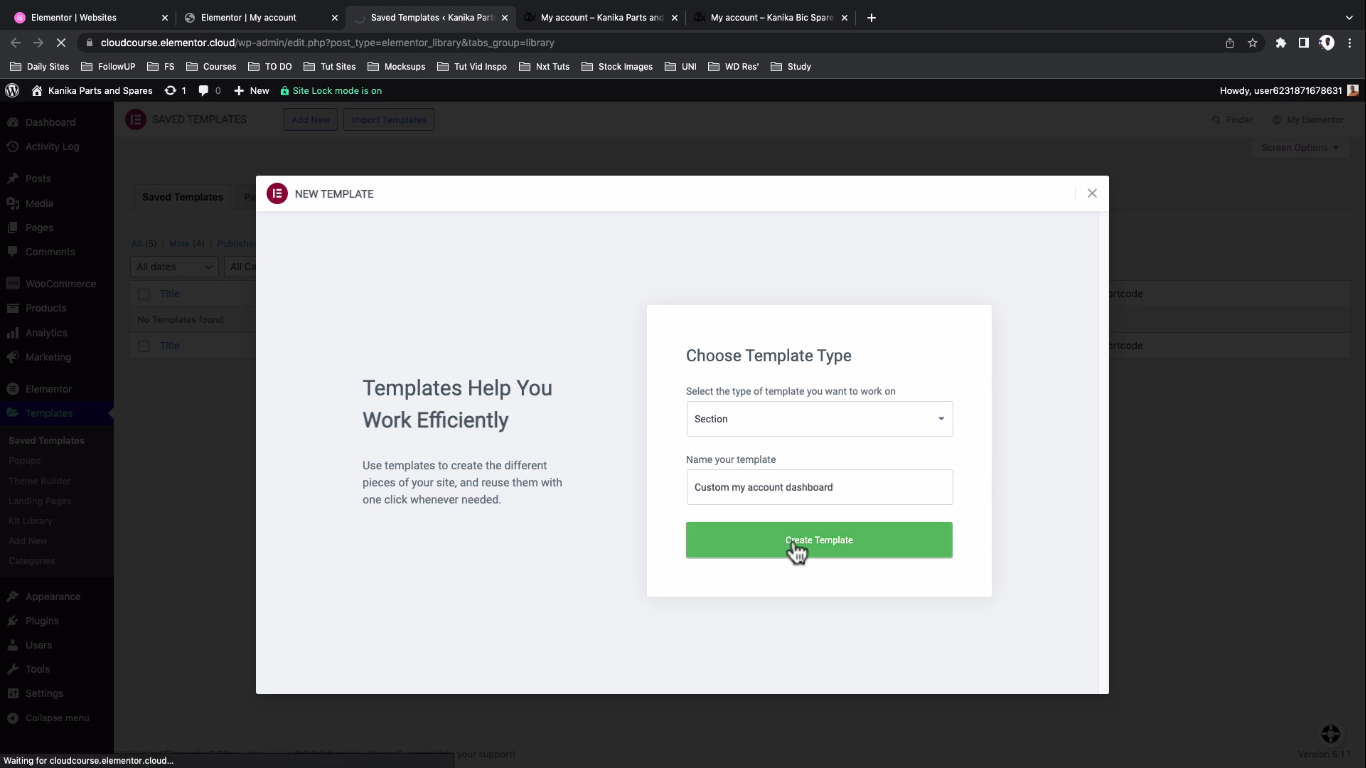
Task: Switch to My account – Kanika Parts tab
Action: [x=601, y=17]
